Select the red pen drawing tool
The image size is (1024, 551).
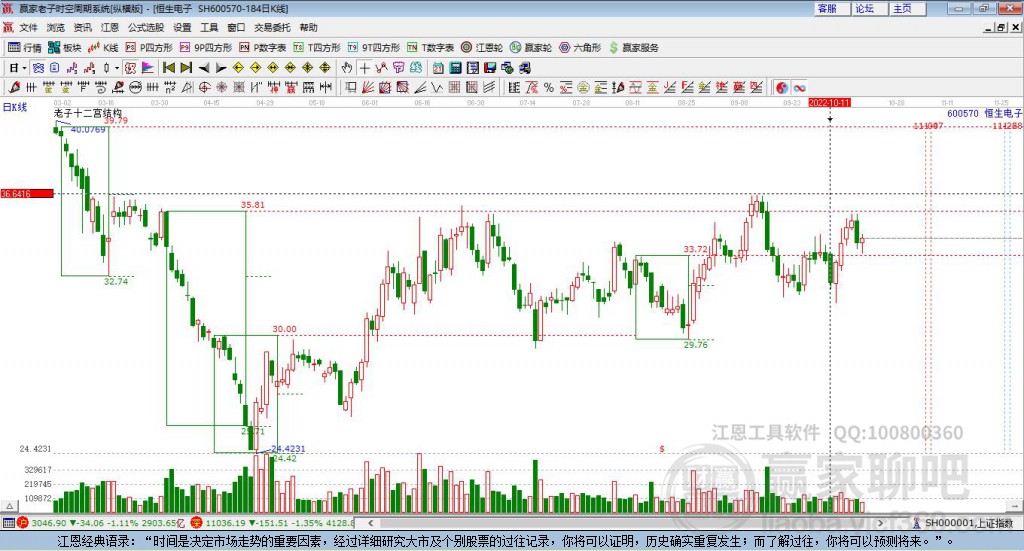[x=14, y=87]
